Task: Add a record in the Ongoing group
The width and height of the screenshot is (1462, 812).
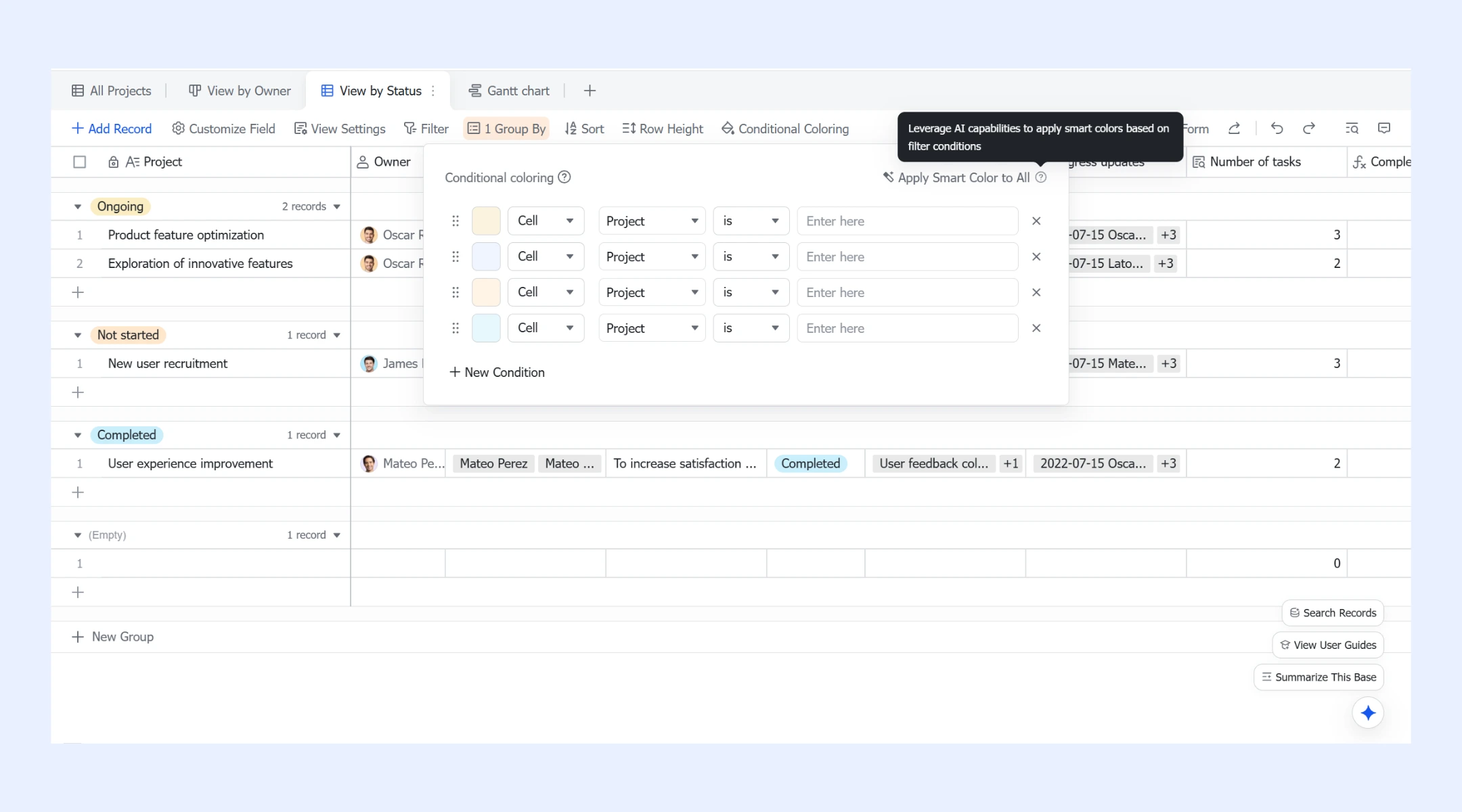Action: point(78,292)
